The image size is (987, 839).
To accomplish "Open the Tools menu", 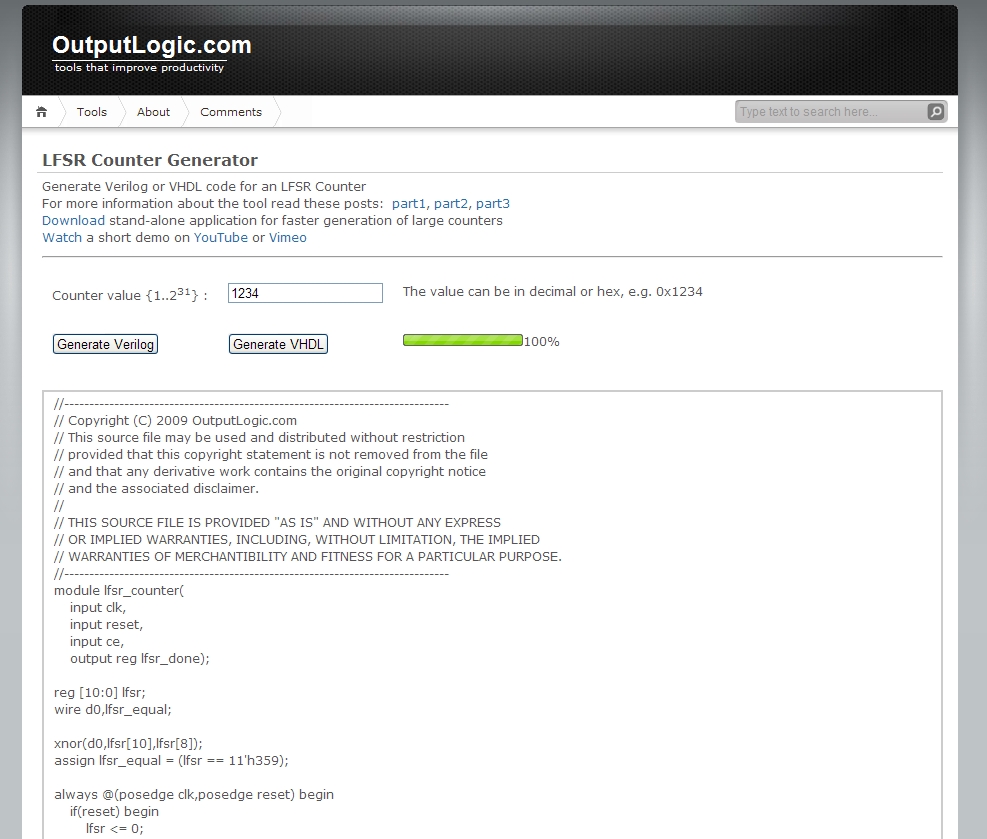I will 92,112.
